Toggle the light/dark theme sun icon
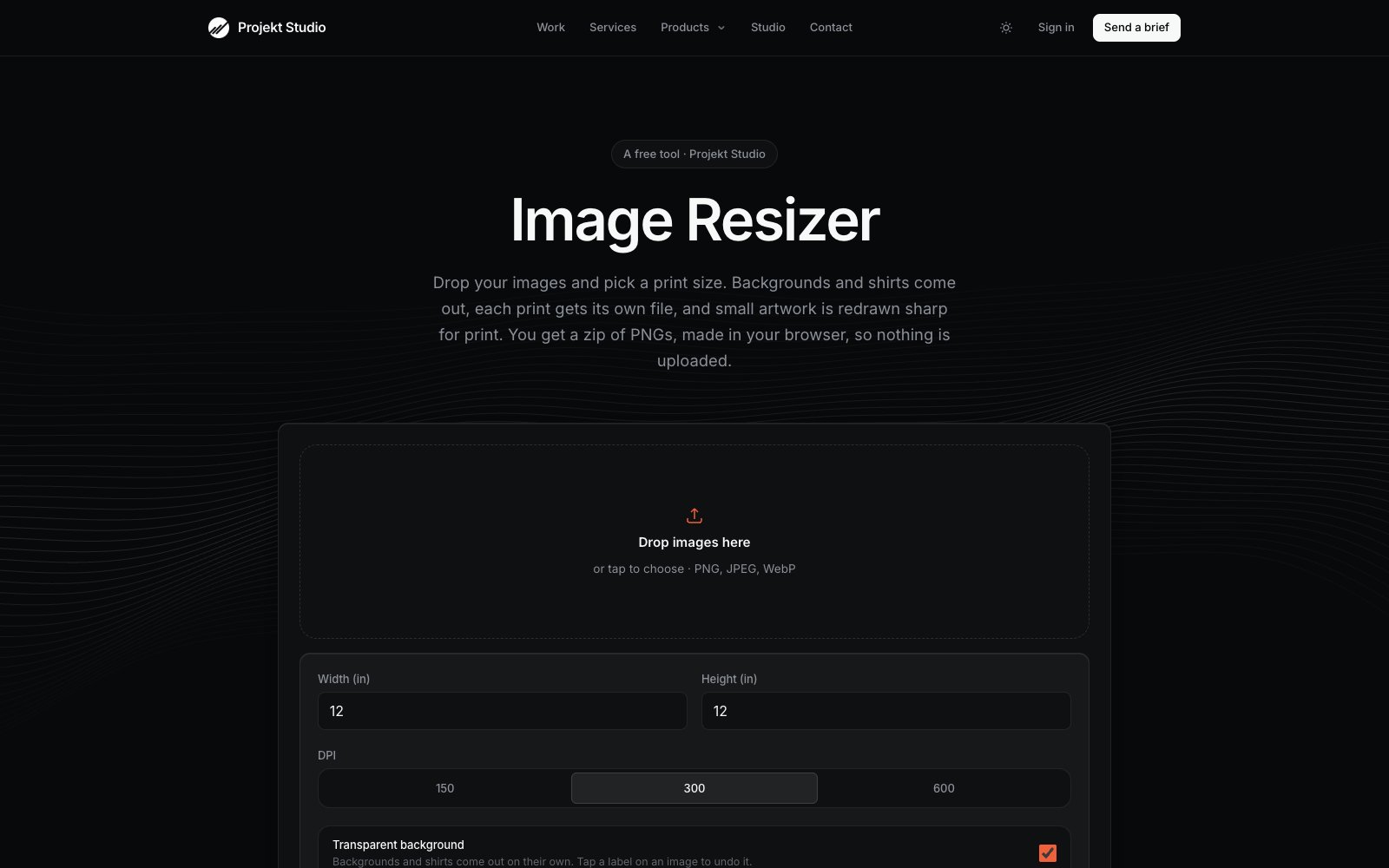 (x=1006, y=28)
